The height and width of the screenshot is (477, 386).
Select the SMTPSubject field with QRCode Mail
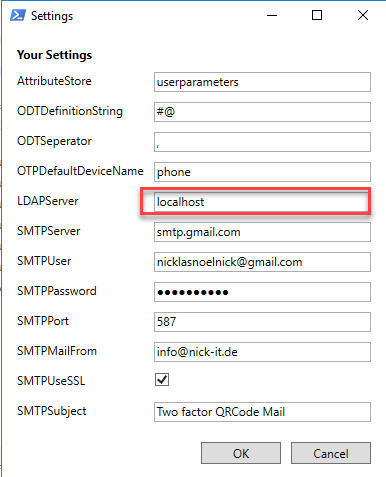coord(262,412)
